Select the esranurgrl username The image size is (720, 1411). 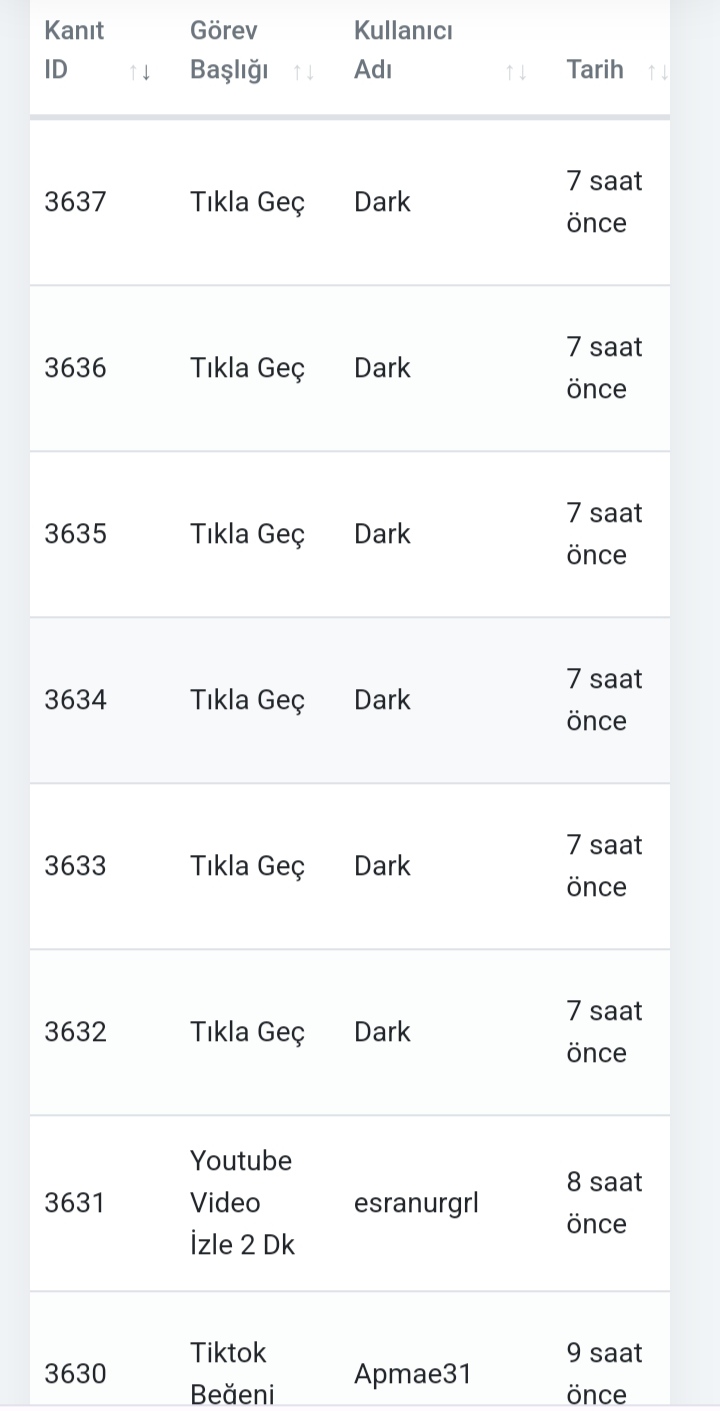pyautogui.click(x=416, y=1203)
